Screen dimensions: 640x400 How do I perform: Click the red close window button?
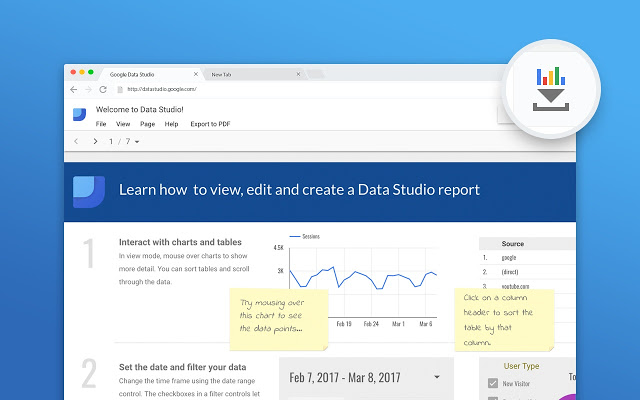(x=73, y=72)
